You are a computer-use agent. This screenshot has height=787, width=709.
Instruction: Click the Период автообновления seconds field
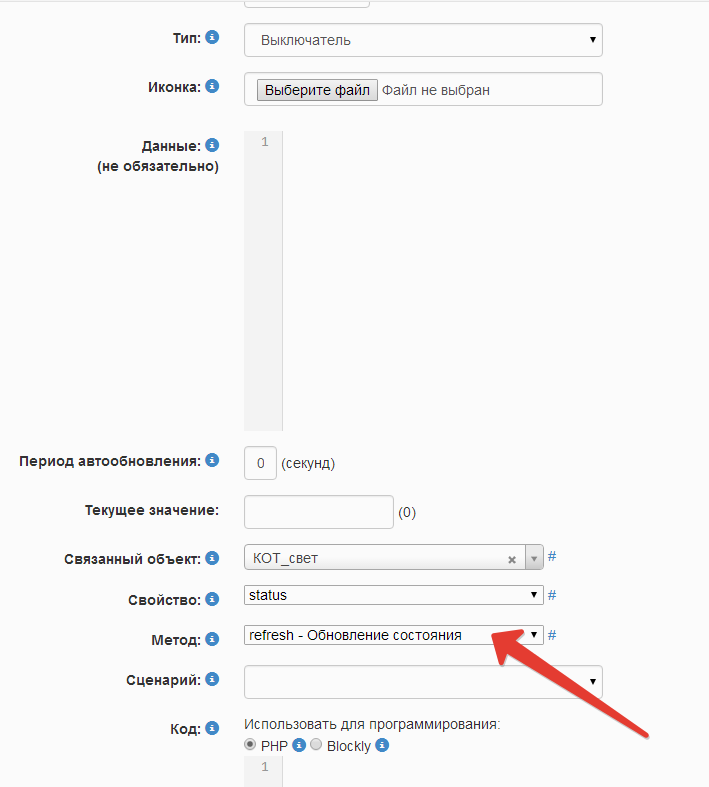click(260, 463)
